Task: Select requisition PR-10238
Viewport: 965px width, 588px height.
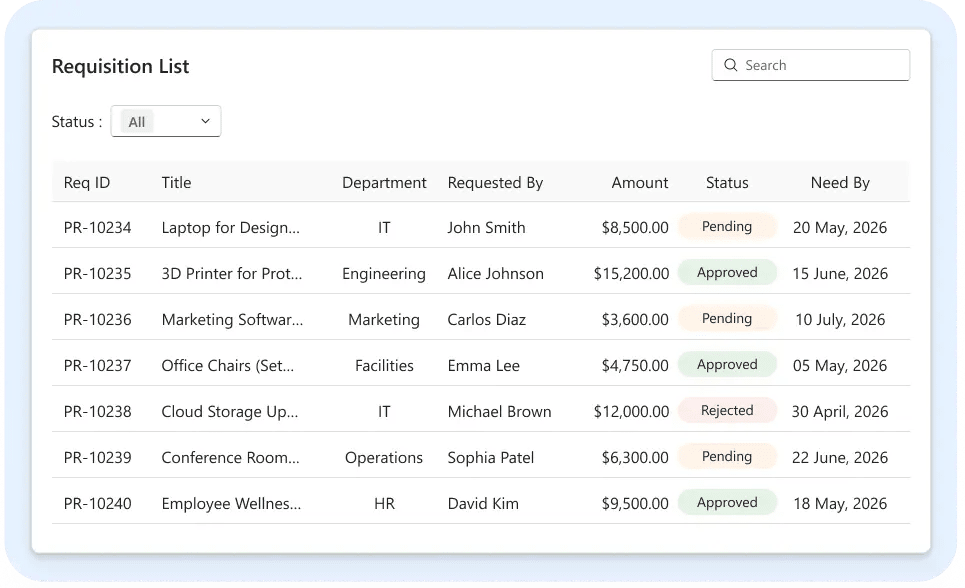Action: [97, 411]
